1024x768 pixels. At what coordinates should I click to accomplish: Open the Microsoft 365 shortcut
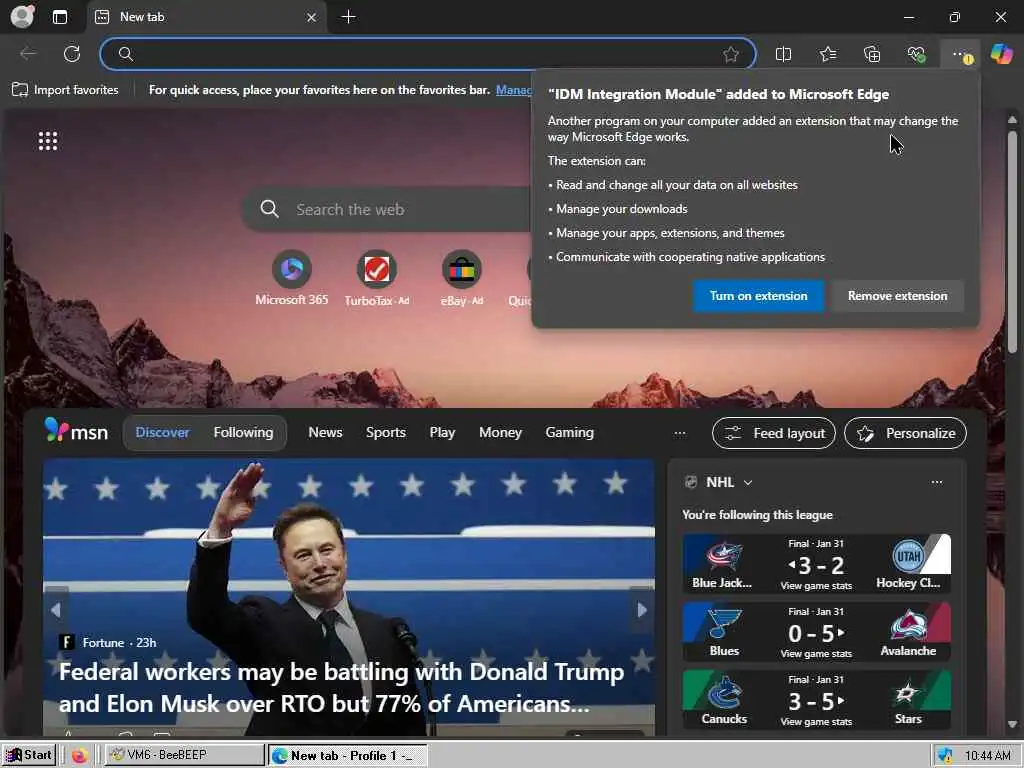pos(291,279)
